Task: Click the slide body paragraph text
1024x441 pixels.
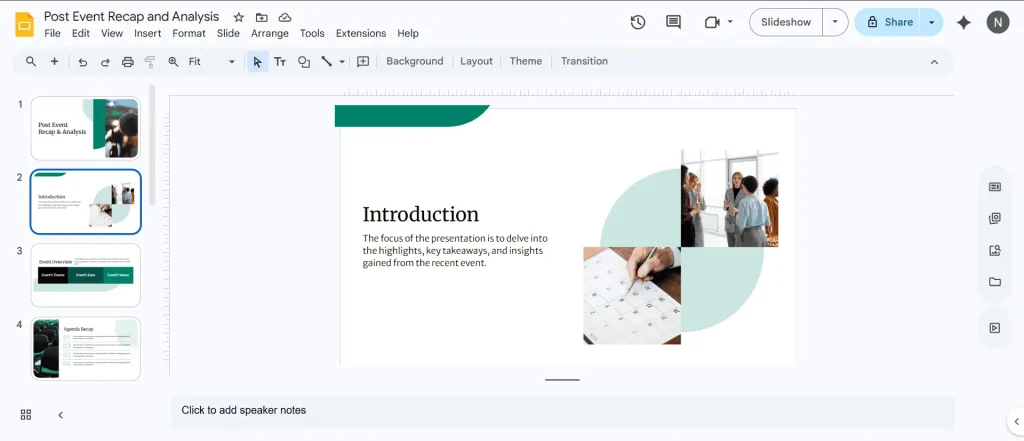Action: point(455,251)
